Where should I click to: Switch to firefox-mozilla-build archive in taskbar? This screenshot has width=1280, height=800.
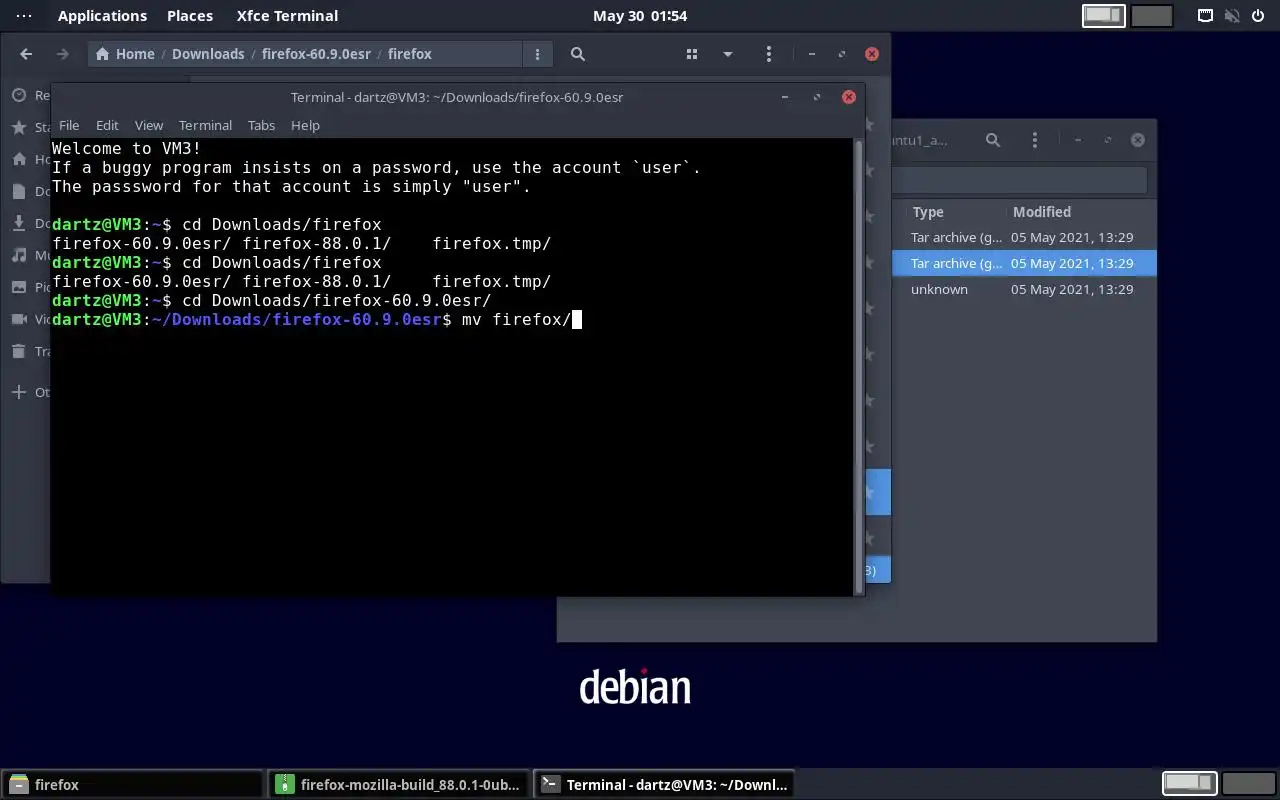pyautogui.click(x=398, y=785)
